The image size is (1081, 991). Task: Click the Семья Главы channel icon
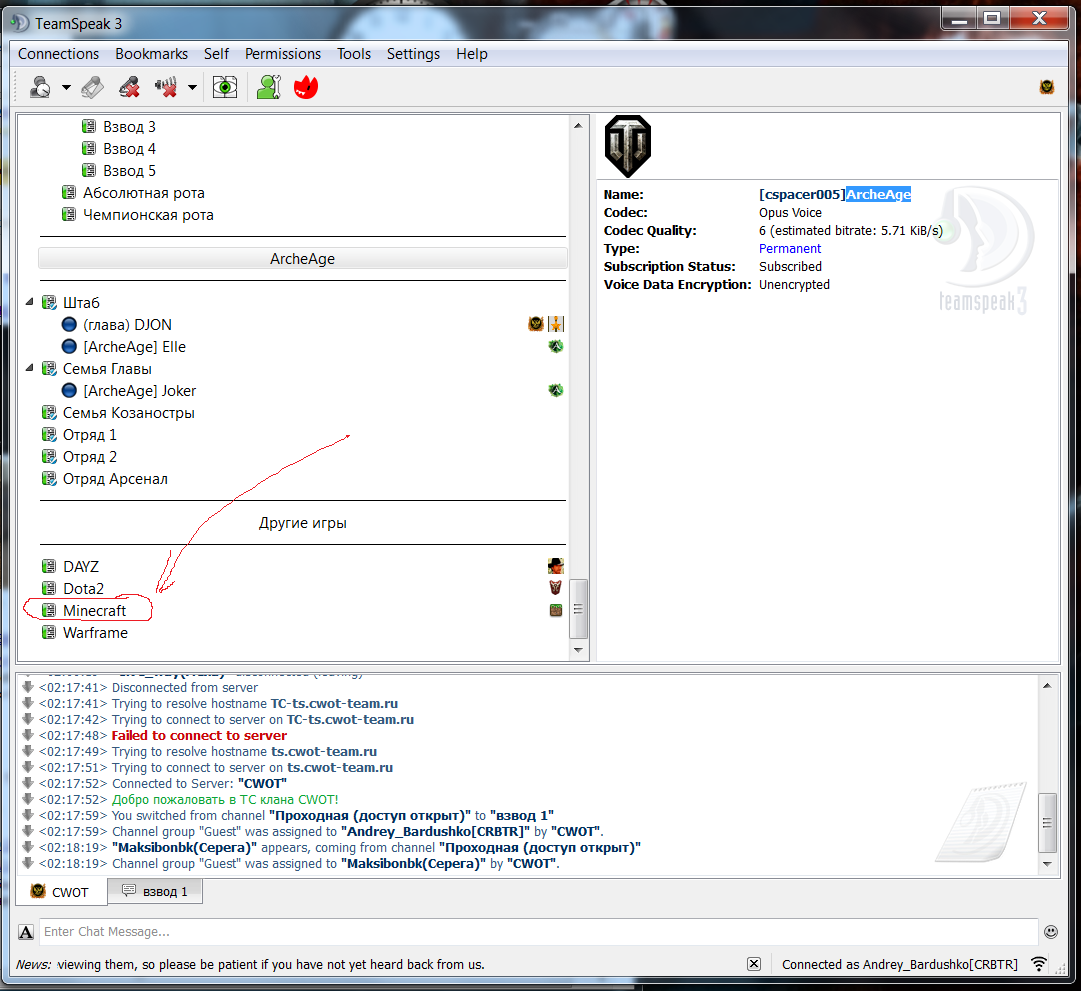click(x=49, y=369)
